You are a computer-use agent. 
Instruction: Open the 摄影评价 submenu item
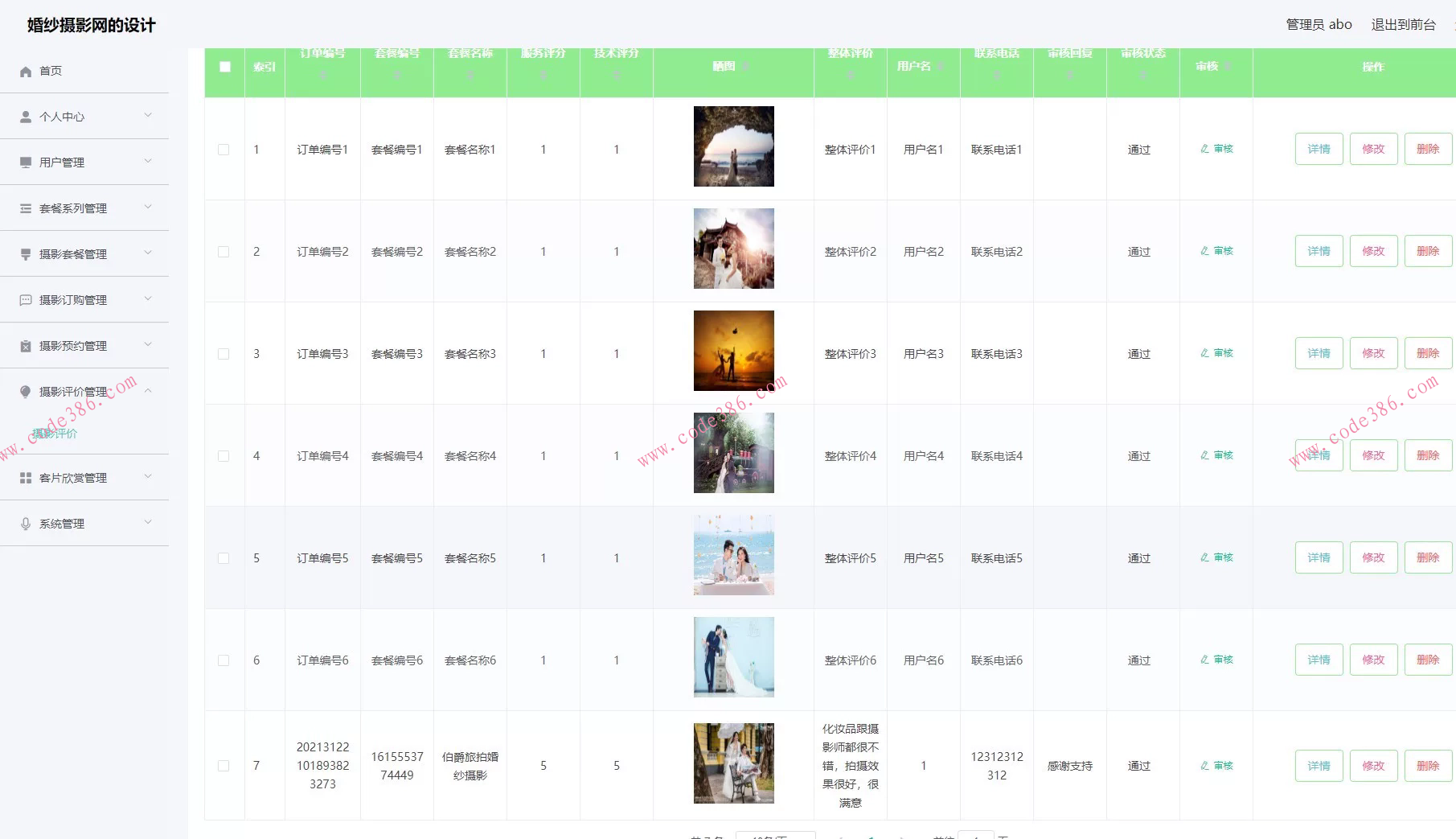(x=55, y=434)
